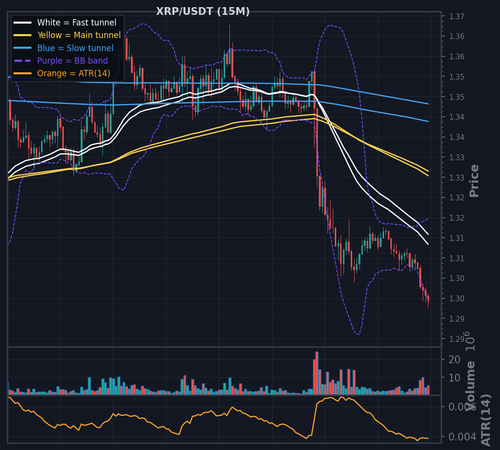Click the white line sample in legend
Image resolution: width=500 pixels, height=450 pixels.
click(22, 23)
